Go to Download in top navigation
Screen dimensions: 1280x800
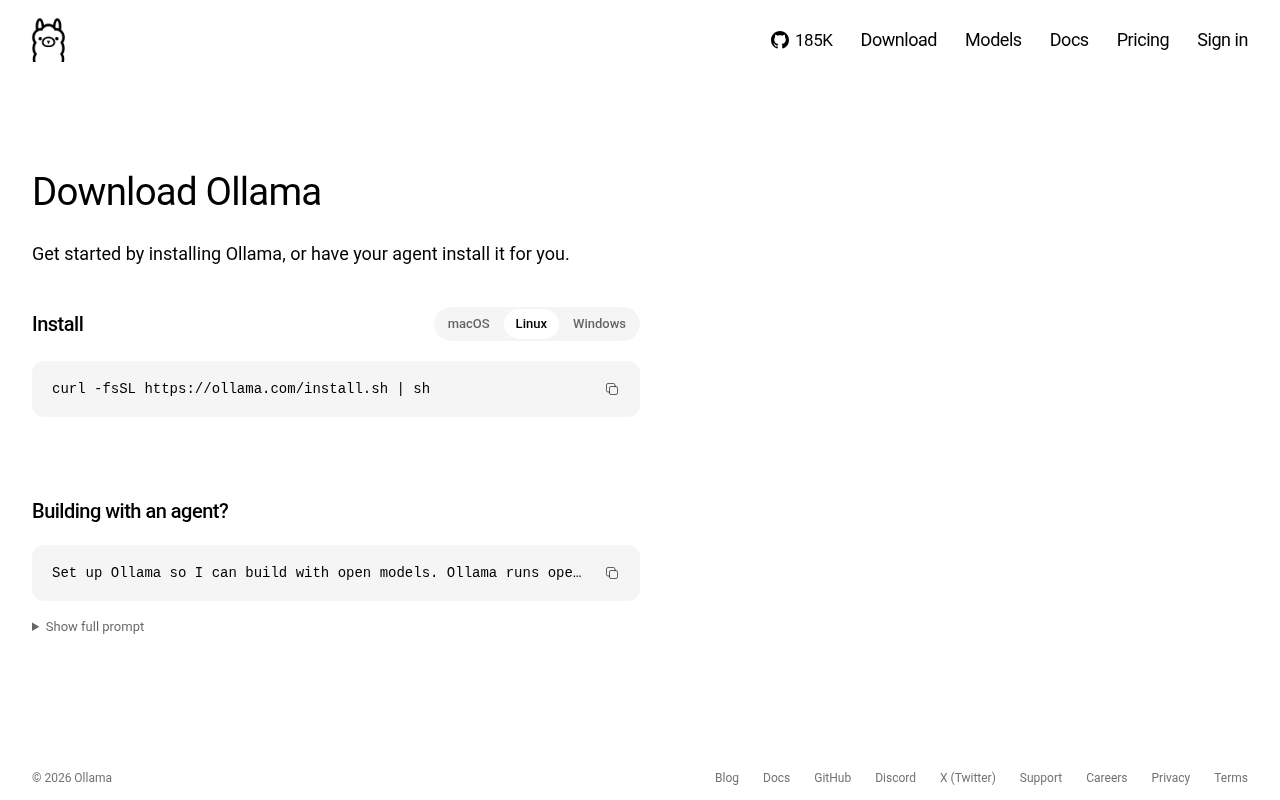coord(898,40)
